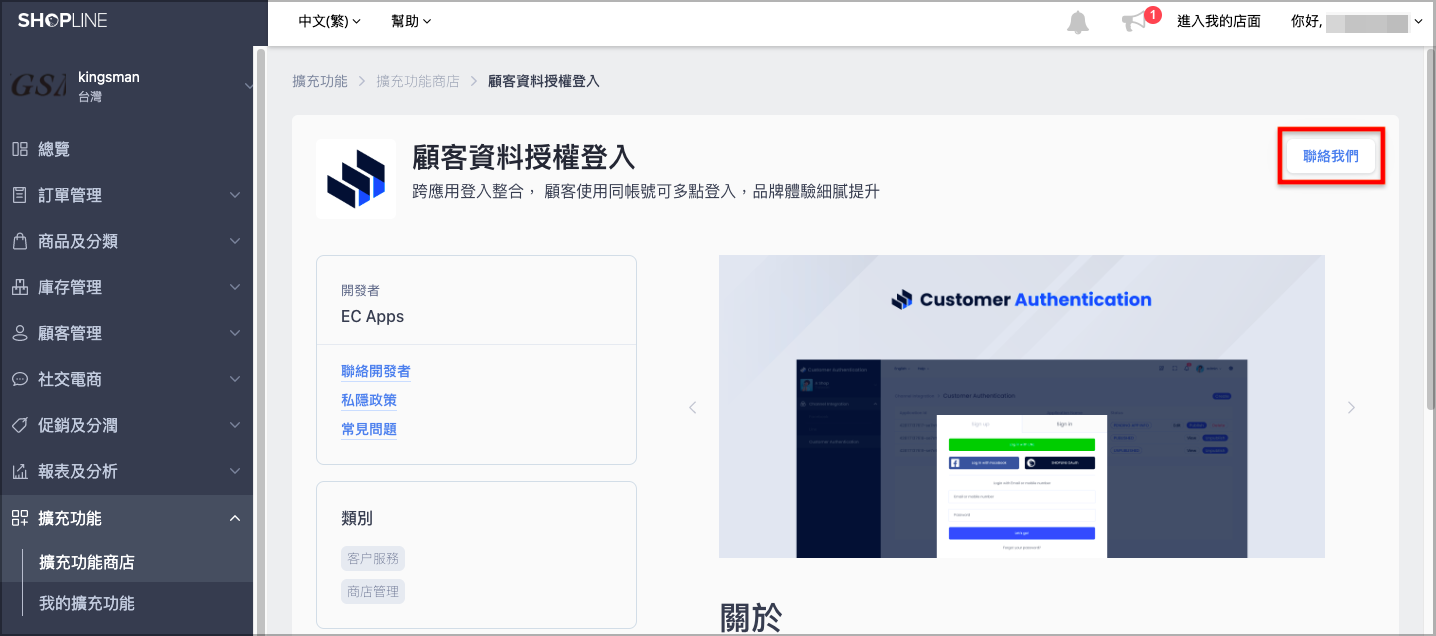This screenshot has height=636, width=1436.
Task: Expand the 庫存管理 sidebar section
Action: coord(126,287)
